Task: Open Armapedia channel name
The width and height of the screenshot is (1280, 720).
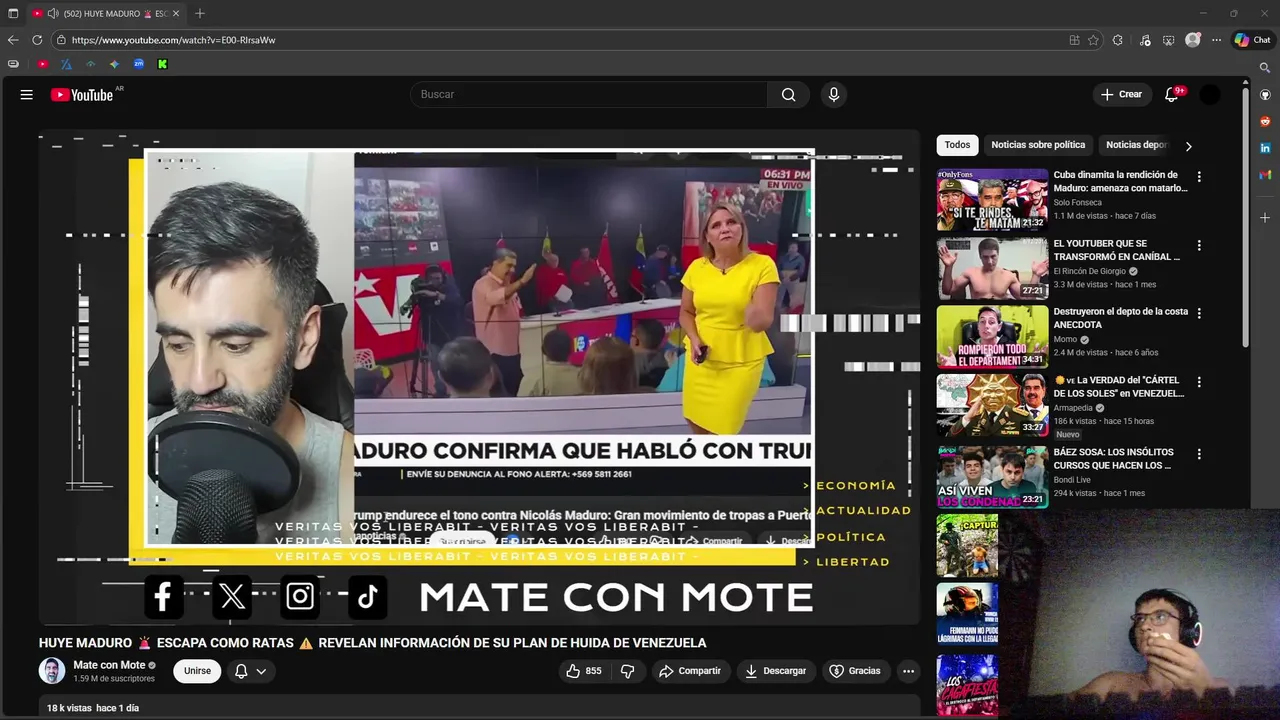Action: (1073, 408)
